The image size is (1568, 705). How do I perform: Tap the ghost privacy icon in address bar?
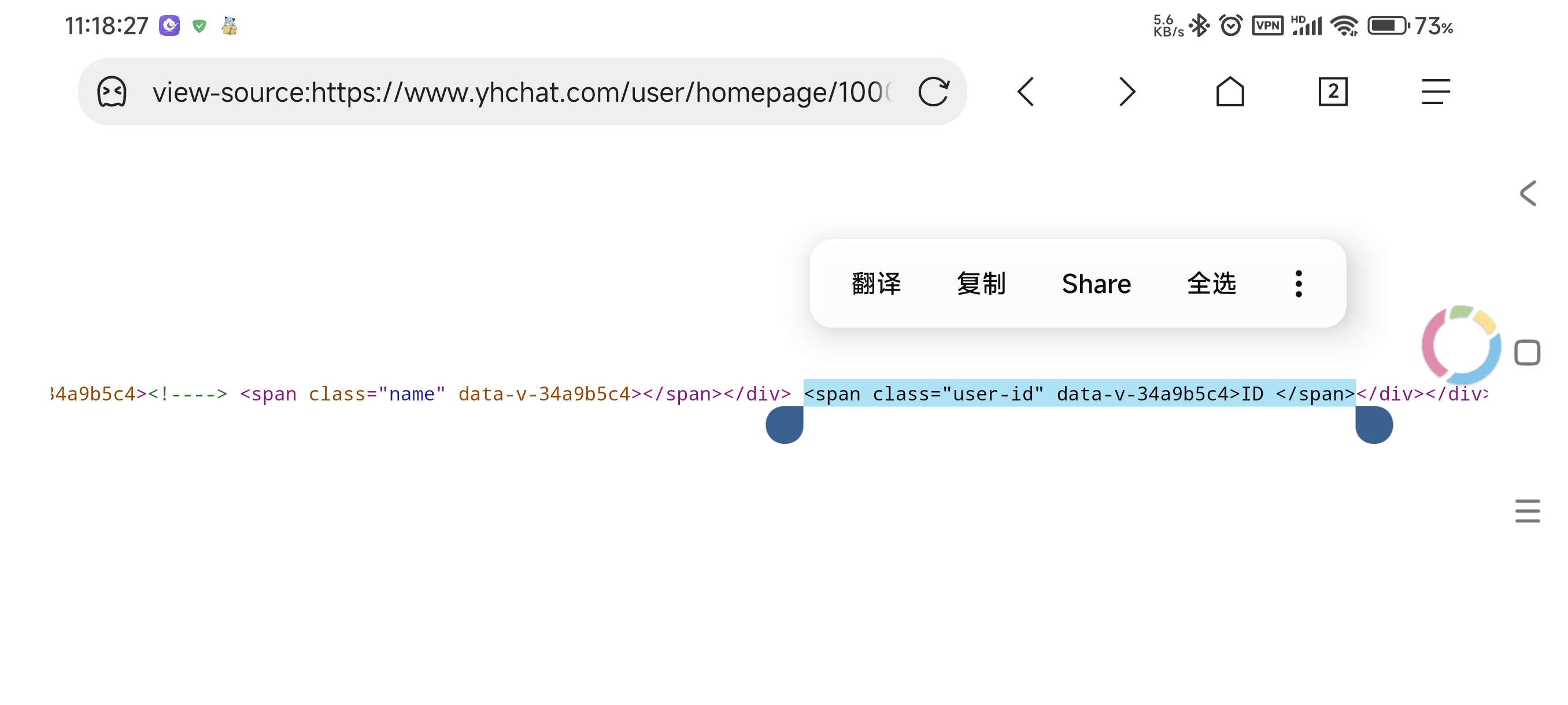[x=112, y=92]
